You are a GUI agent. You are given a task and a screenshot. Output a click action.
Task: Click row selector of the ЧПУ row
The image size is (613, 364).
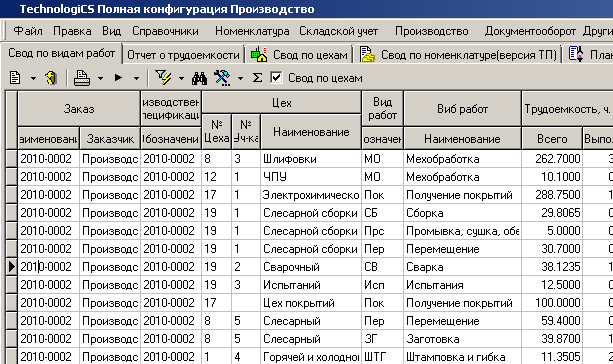pos(11,177)
